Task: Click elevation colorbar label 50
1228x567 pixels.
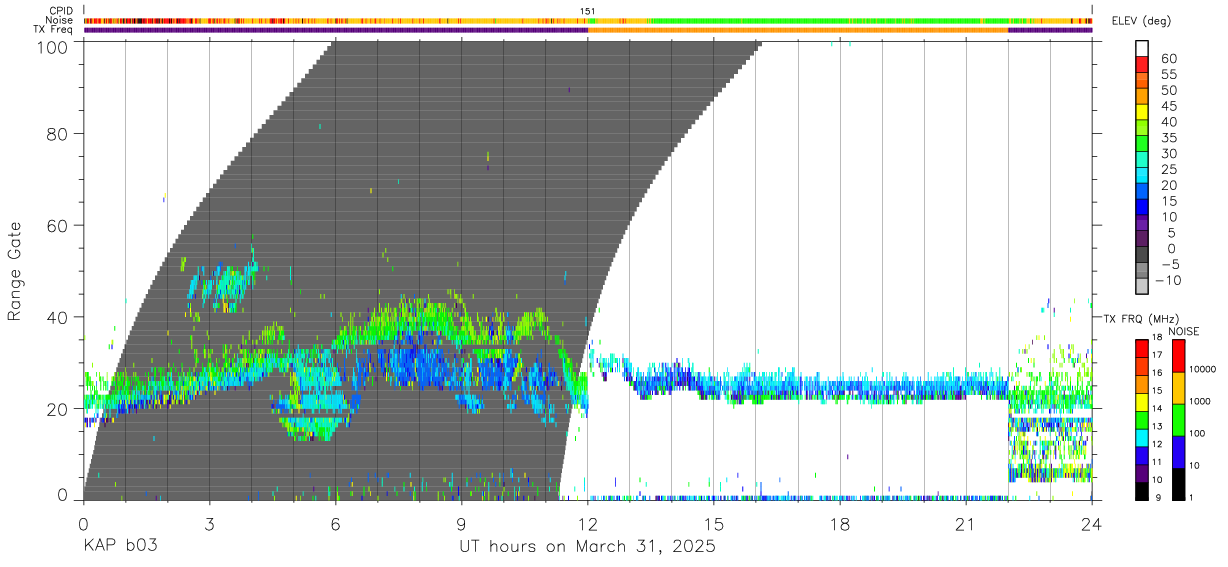Action: (x=1169, y=90)
